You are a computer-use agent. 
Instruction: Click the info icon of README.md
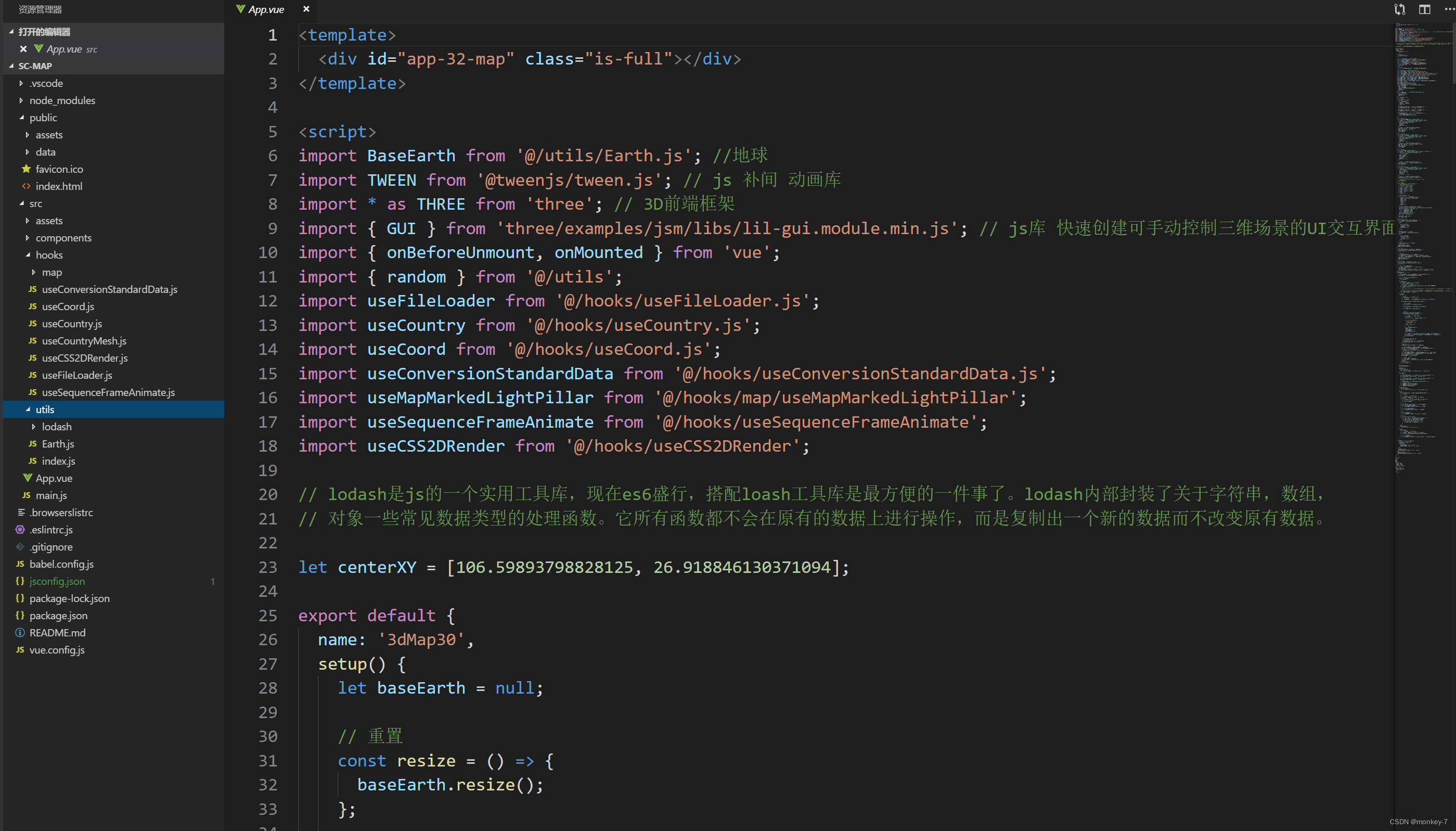20,632
